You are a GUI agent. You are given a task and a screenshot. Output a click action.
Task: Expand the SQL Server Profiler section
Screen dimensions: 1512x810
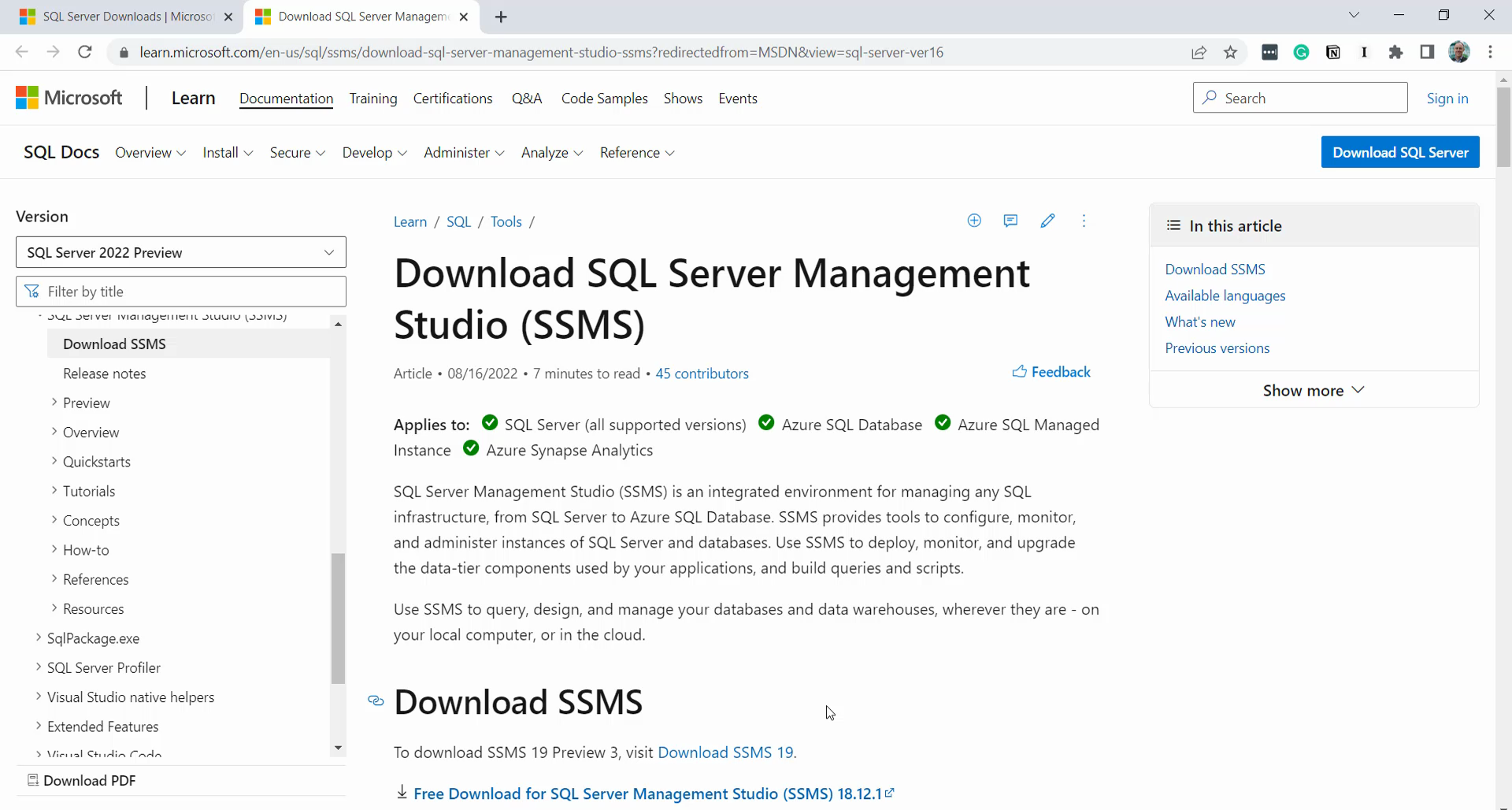pos(39,667)
